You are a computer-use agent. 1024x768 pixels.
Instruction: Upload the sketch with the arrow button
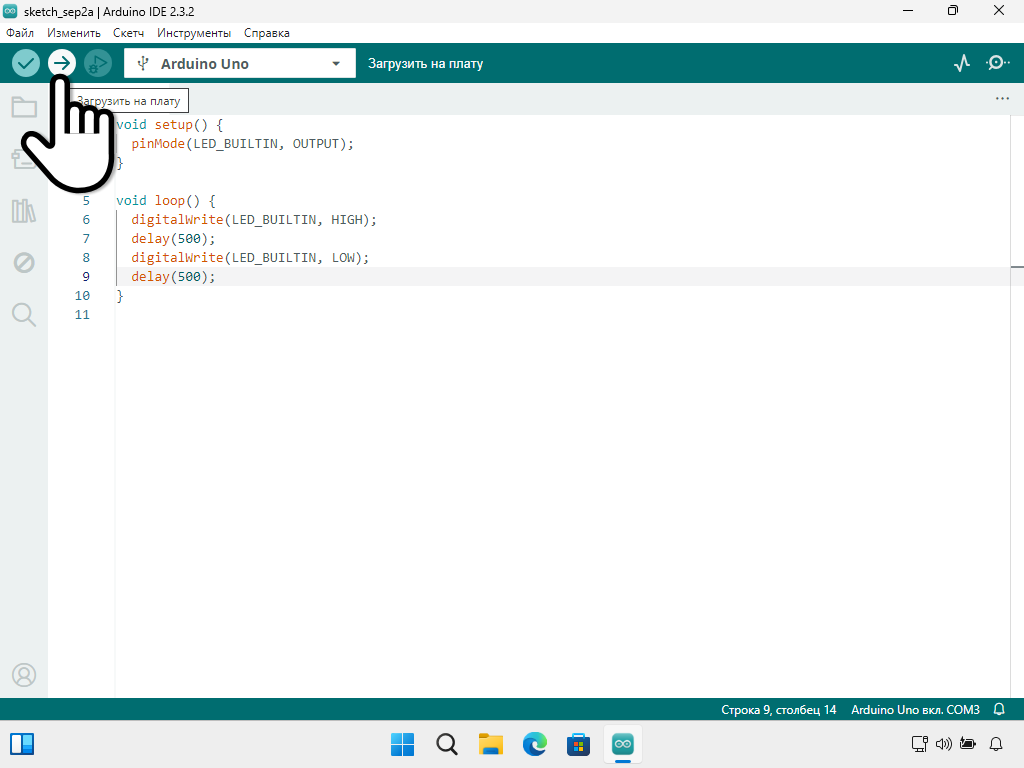[x=62, y=63]
